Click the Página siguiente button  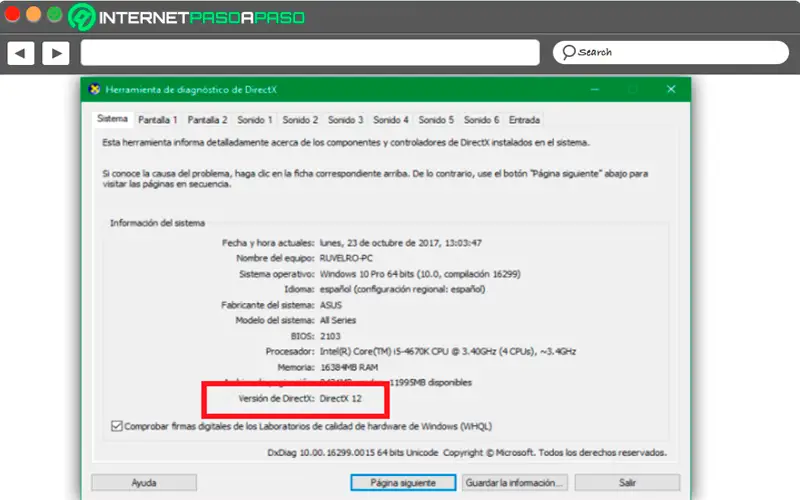coord(403,483)
